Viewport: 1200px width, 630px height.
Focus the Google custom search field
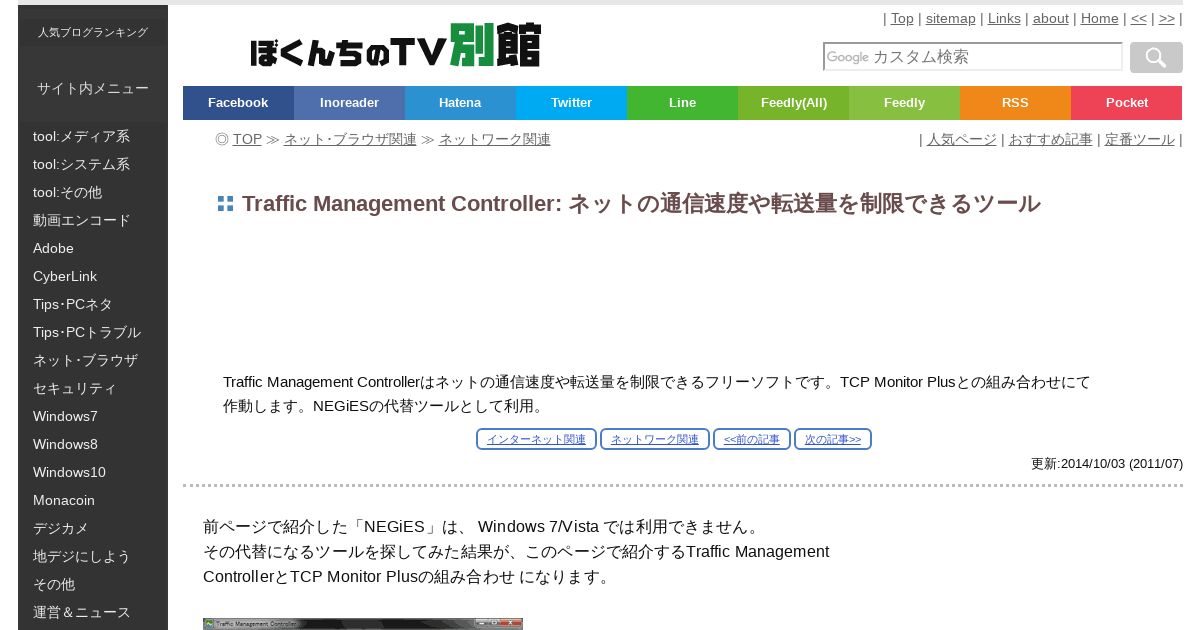pyautogui.click(x=973, y=57)
